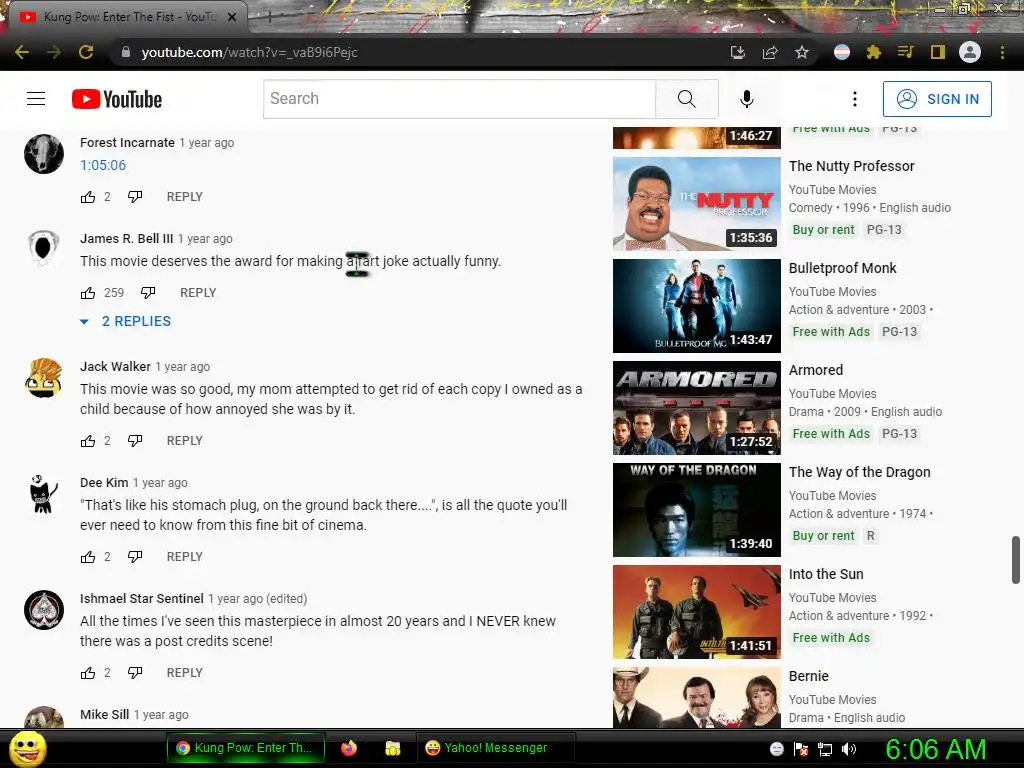The width and height of the screenshot is (1024, 768).
Task: Dislike James R. Bell III's comment
Action: click(x=148, y=293)
